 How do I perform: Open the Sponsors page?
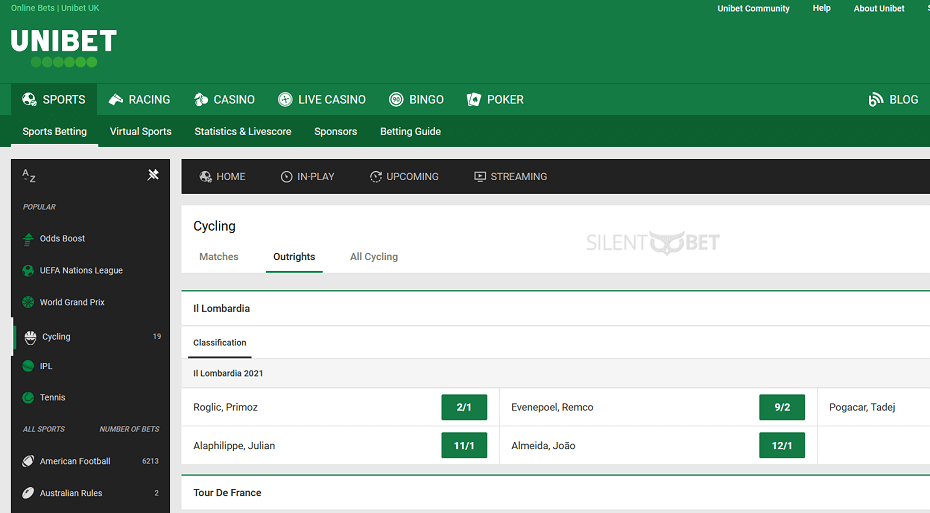pos(336,131)
